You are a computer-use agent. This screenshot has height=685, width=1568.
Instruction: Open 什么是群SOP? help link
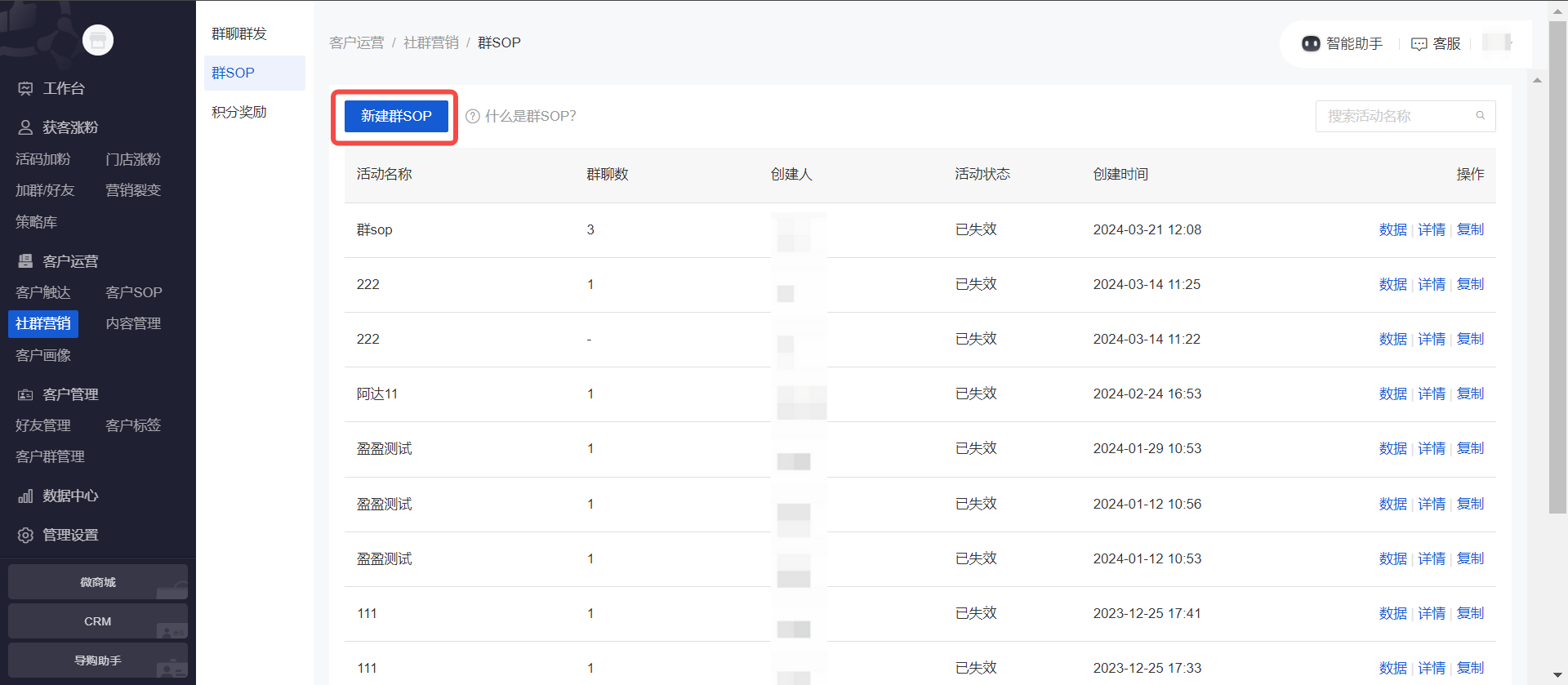tap(530, 116)
